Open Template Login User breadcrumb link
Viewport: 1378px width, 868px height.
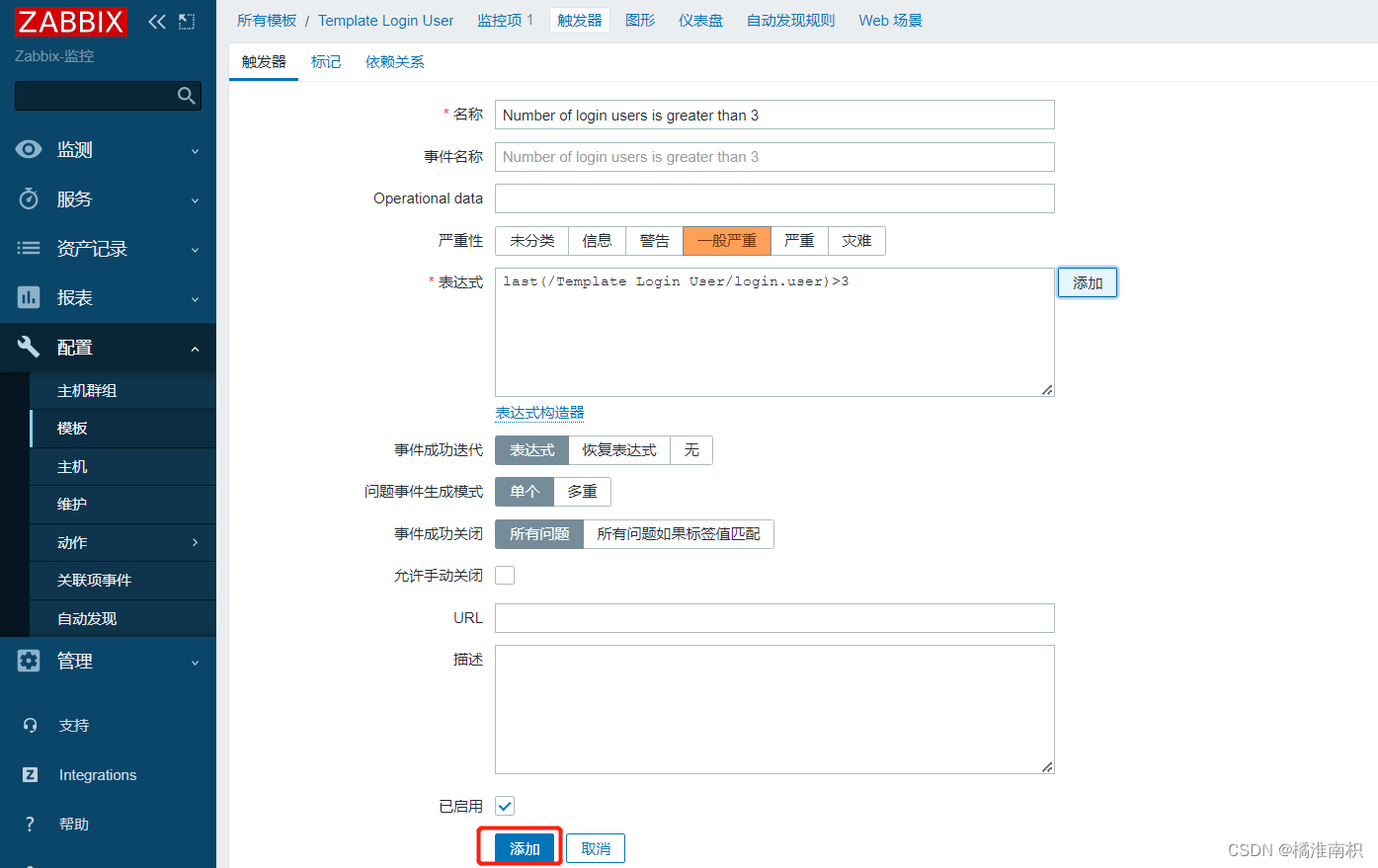click(x=386, y=20)
